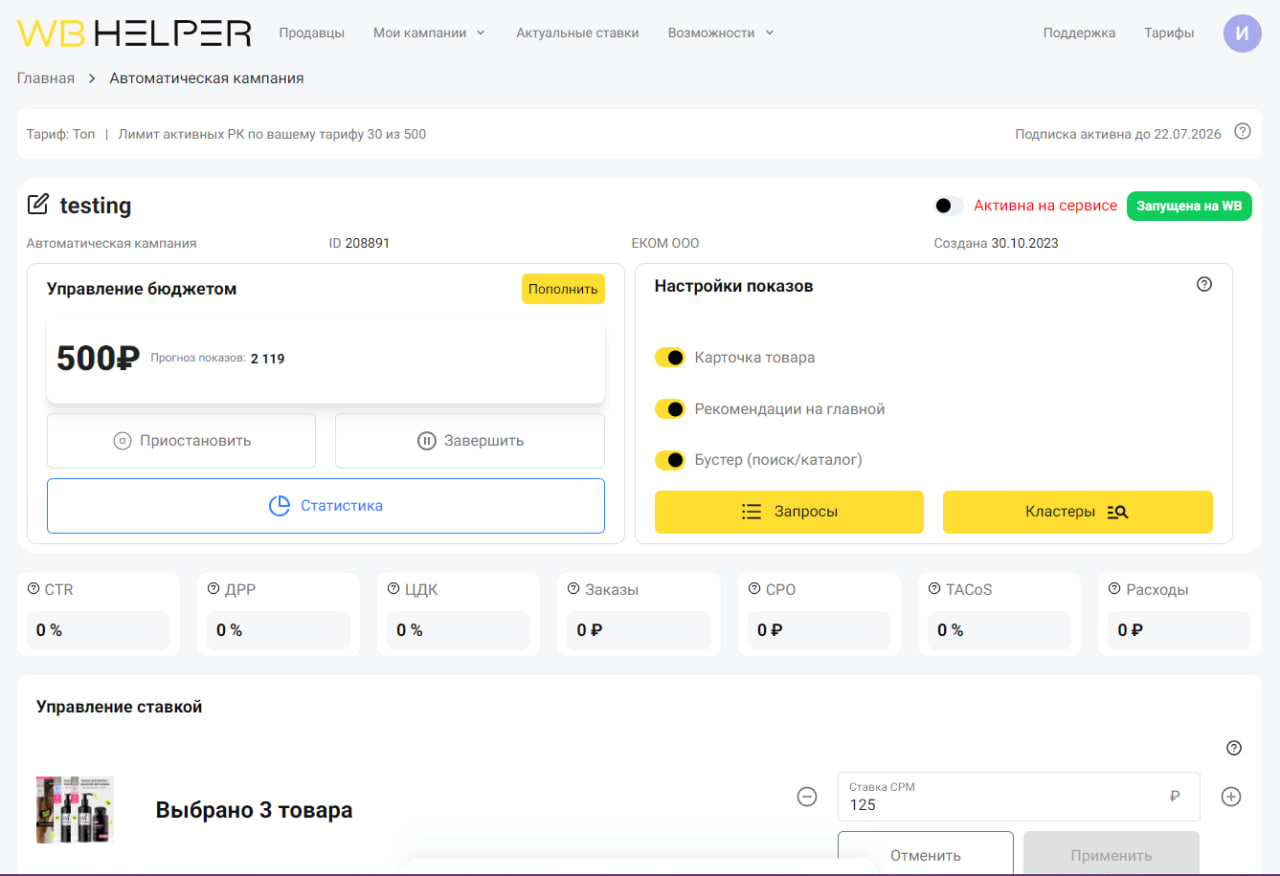Click the Ставка CPM input field
Image resolution: width=1280 pixels, height=876 pixels.
pos(1018,797)
